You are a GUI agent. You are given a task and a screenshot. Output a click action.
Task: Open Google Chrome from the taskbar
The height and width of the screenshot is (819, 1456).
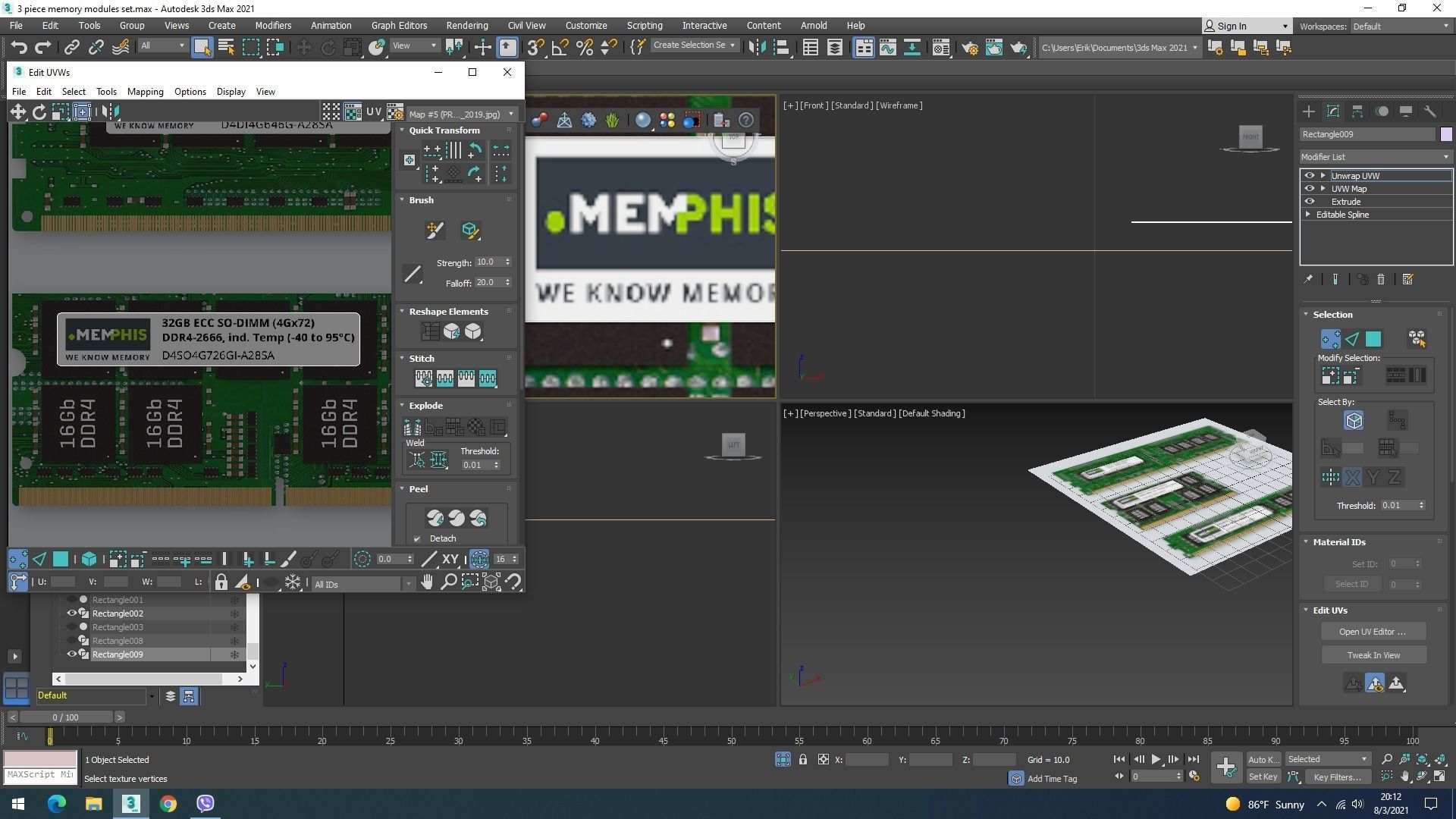[168, 804]
